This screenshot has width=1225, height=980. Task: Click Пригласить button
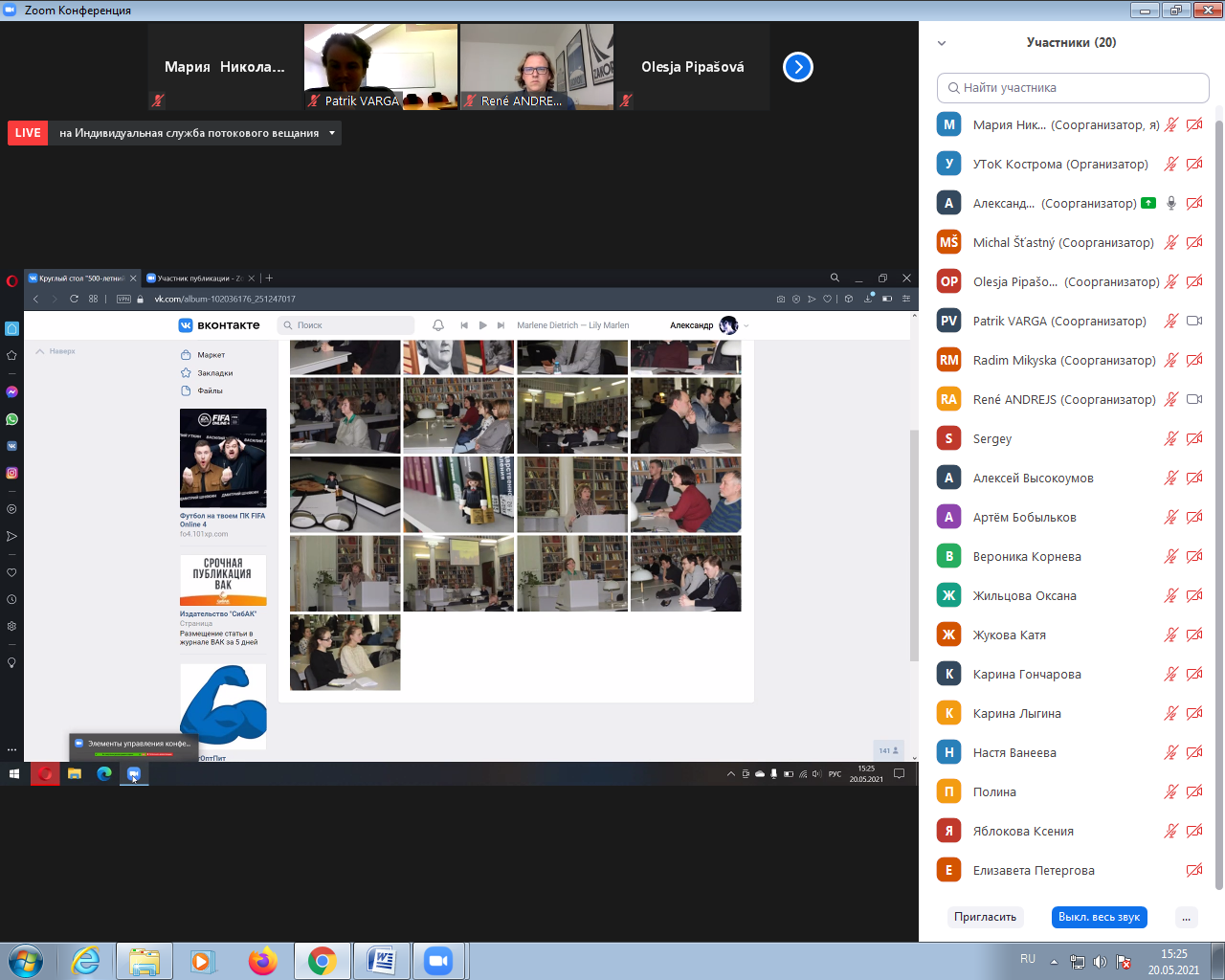click(x=985, y=917)
